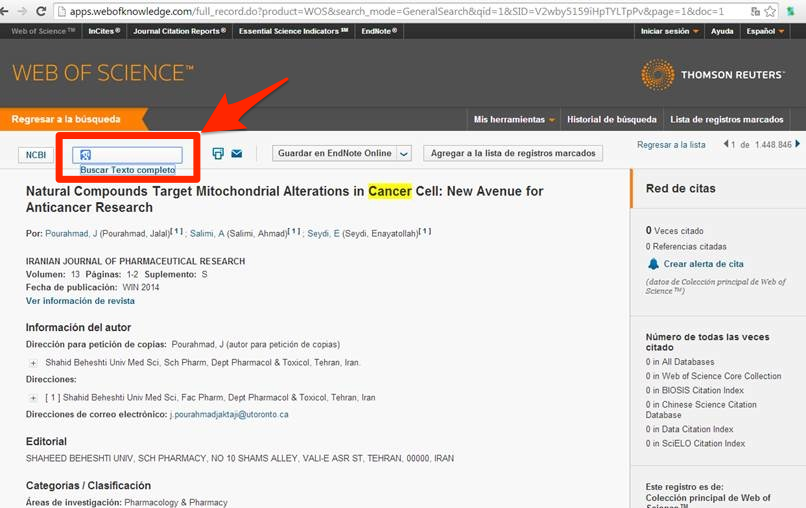
Task: Click Ver información de revista
Action: point(80,301)
